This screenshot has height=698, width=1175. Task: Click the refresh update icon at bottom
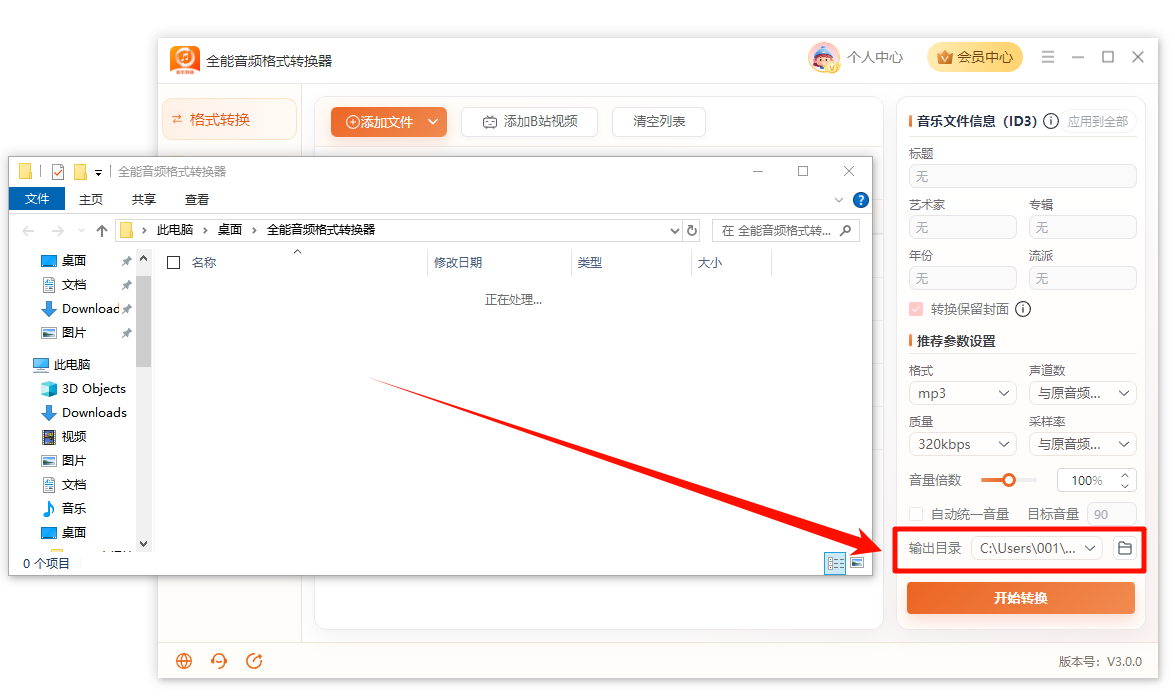tap(254, 661)
